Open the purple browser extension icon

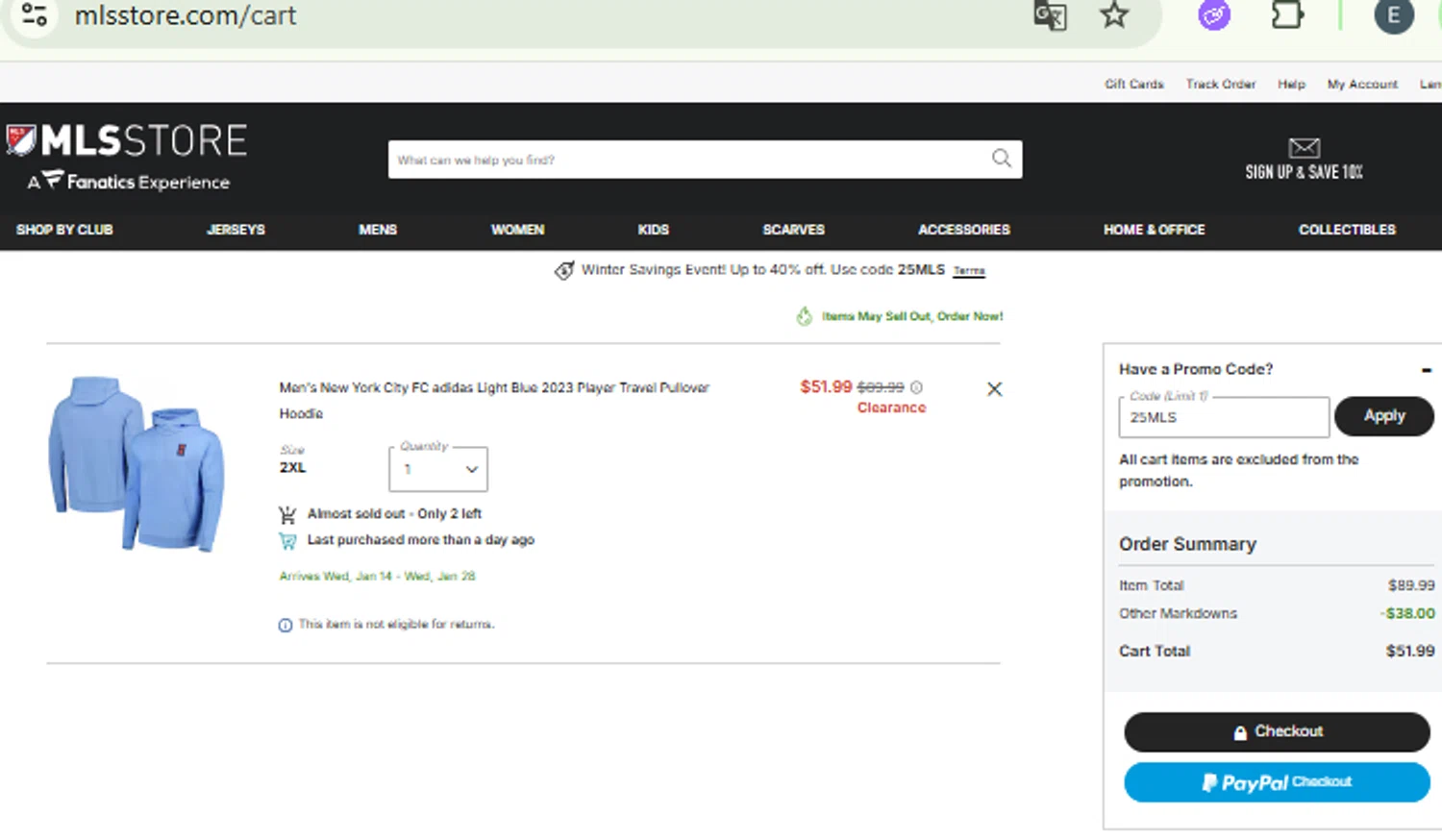pos(1214,15)
